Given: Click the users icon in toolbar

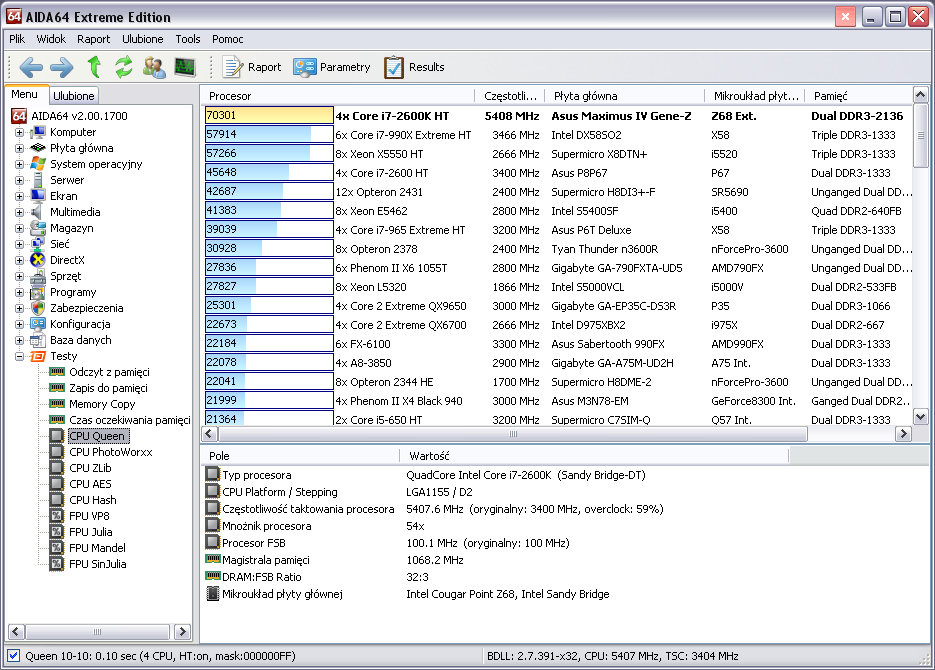Looking at the screenshot, I should click(x=154, y=67).
